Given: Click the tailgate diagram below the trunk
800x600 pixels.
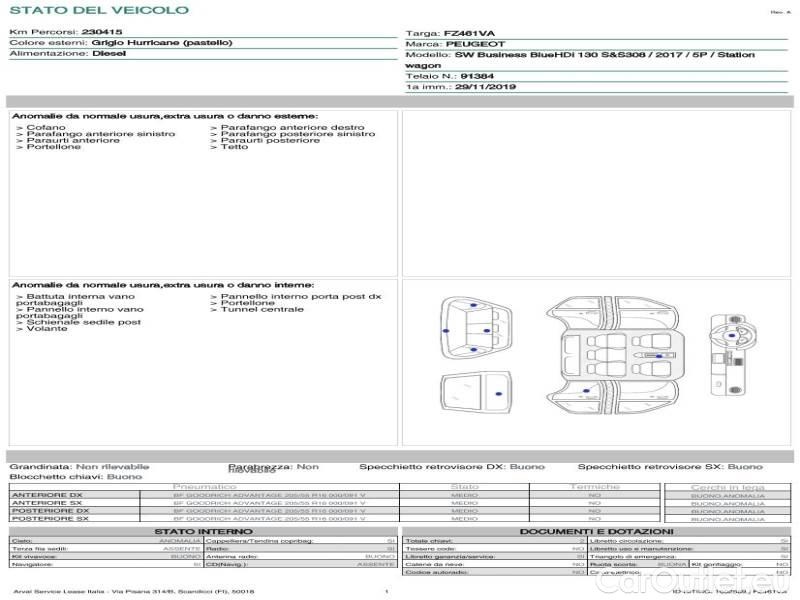Looking at the screenshot, I should coord(476,392).
